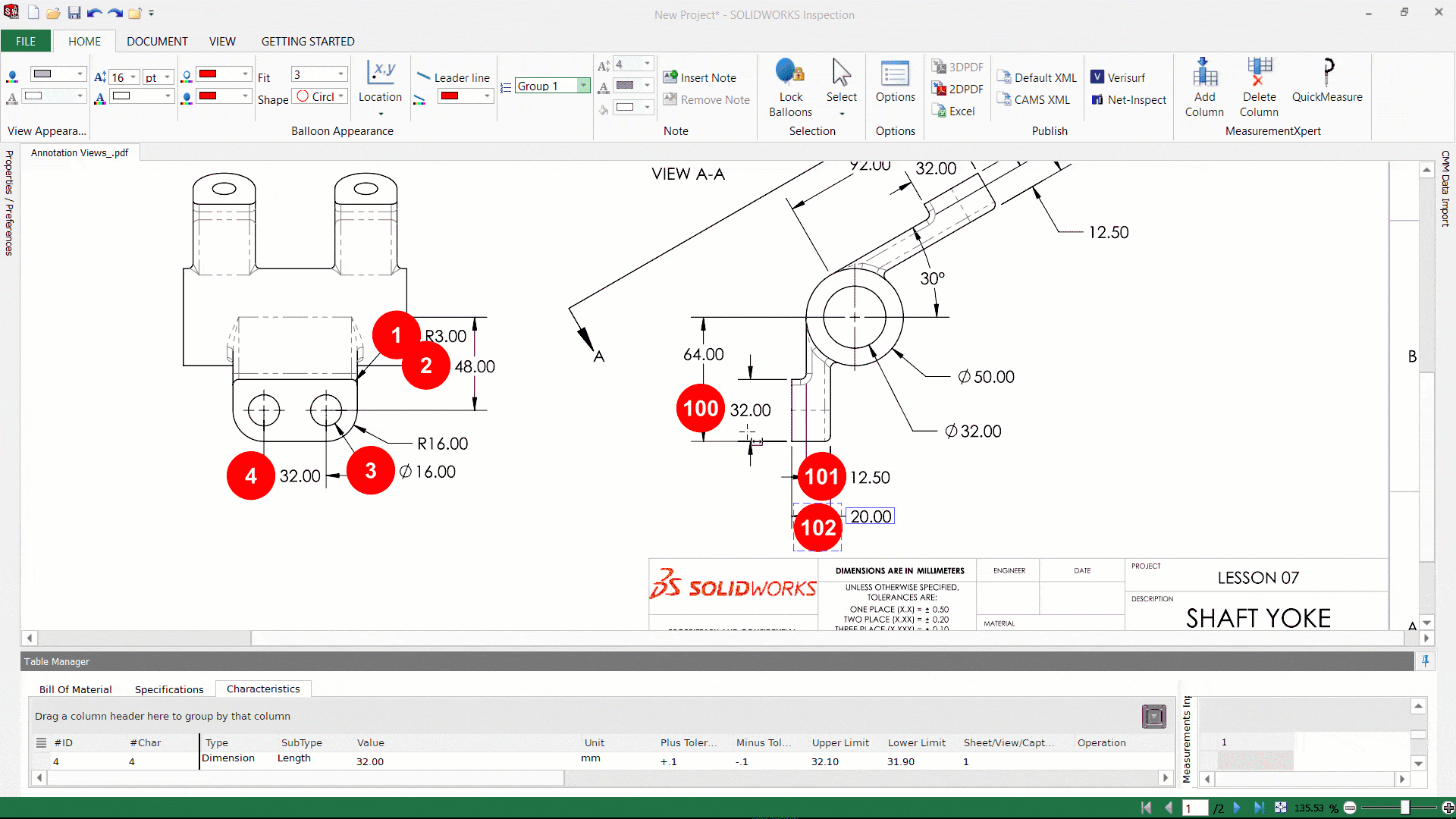The image size is (1456, 819).
Task: Click the Select cursor tool
Action: (x=841, y=72)
